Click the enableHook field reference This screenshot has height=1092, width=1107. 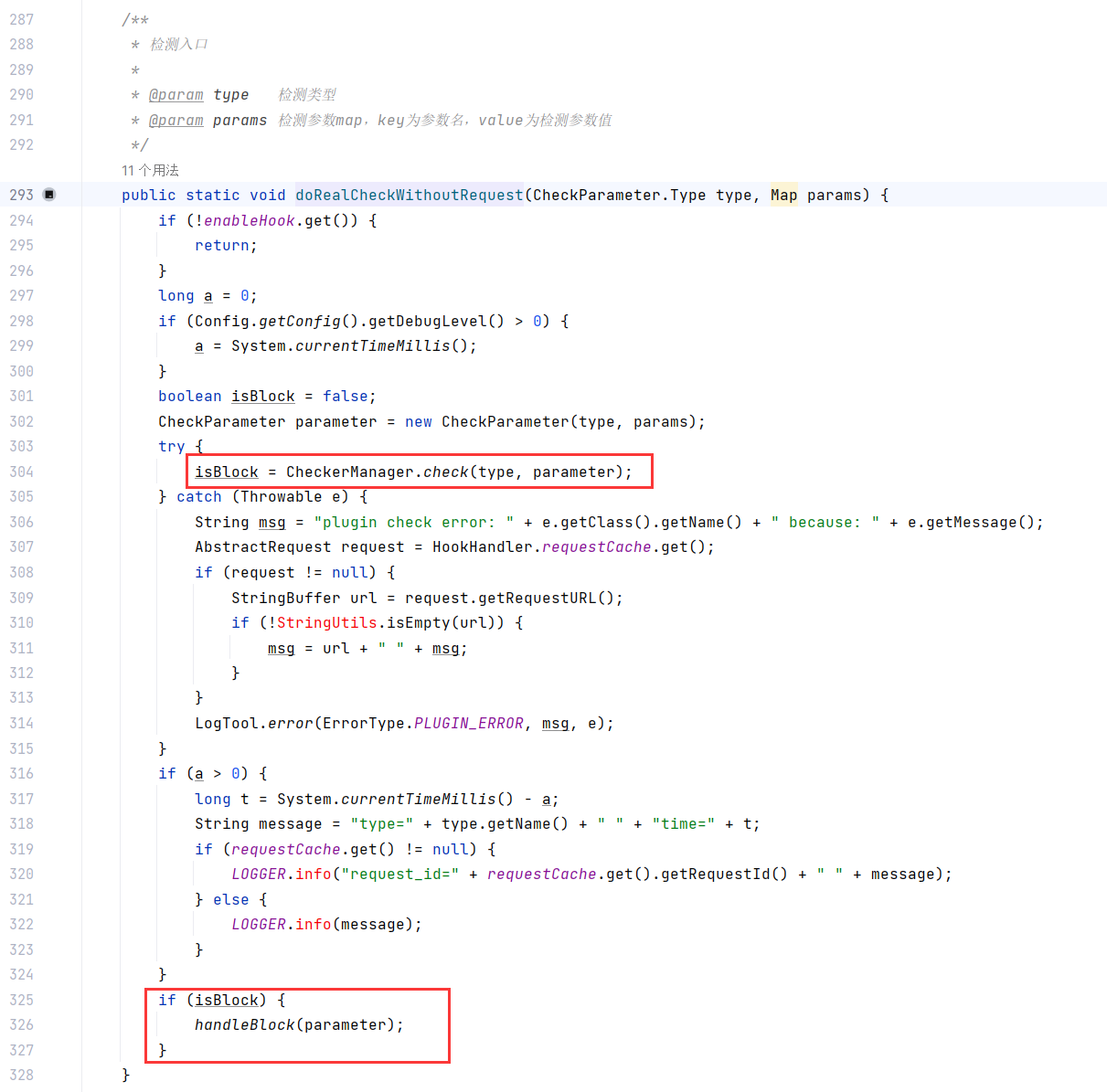coord(250,220)
